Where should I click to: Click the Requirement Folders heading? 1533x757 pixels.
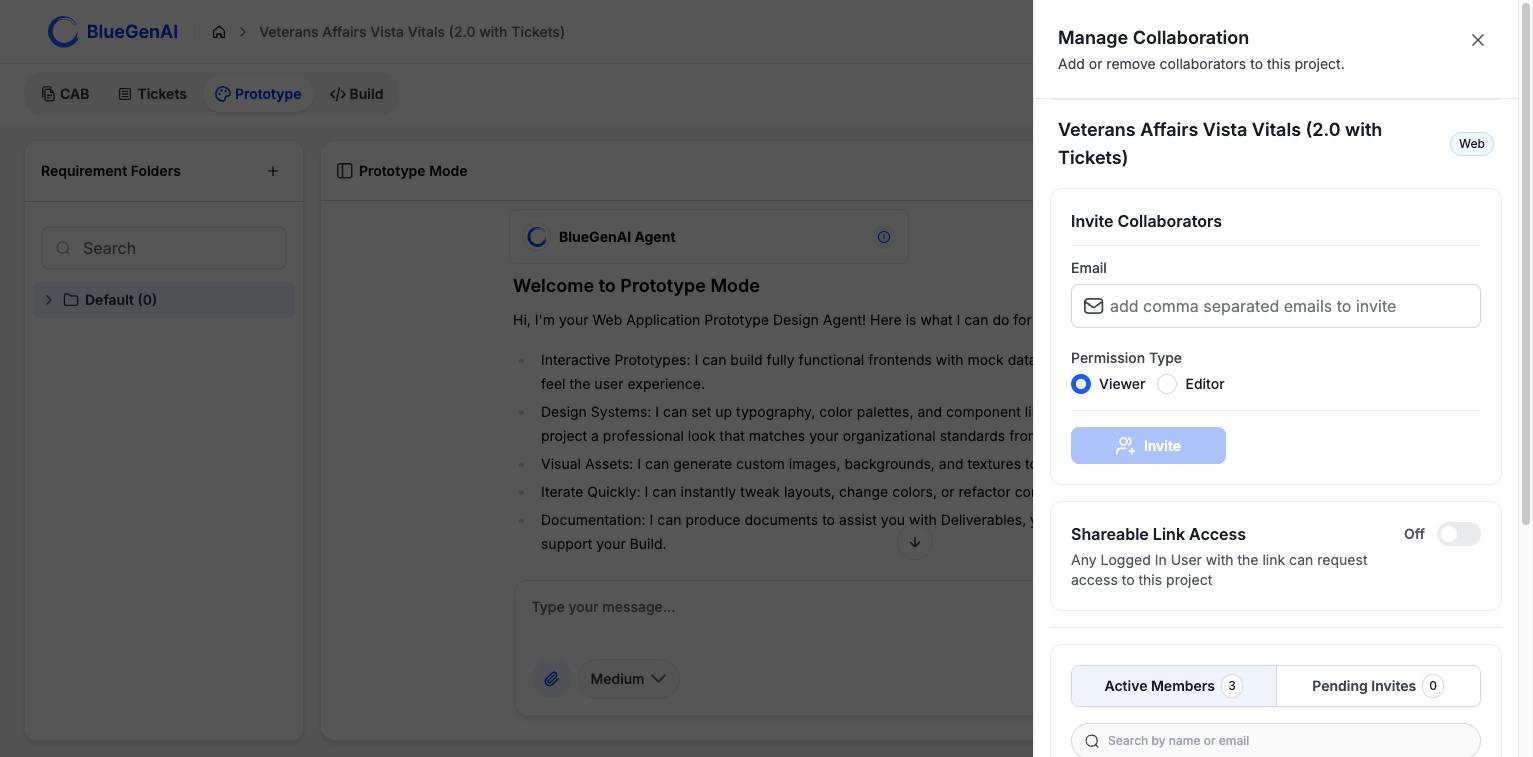[x=111, y=171]
